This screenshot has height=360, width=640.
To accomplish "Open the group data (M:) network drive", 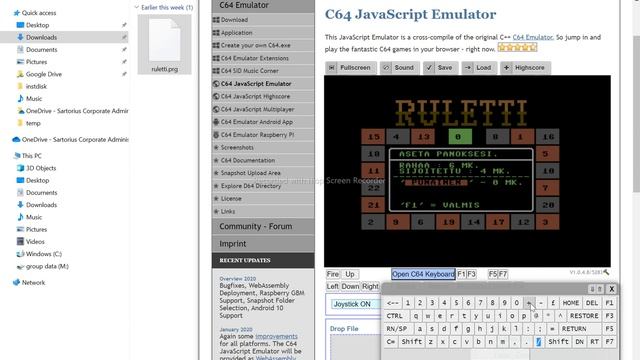I will click(47, 266).
